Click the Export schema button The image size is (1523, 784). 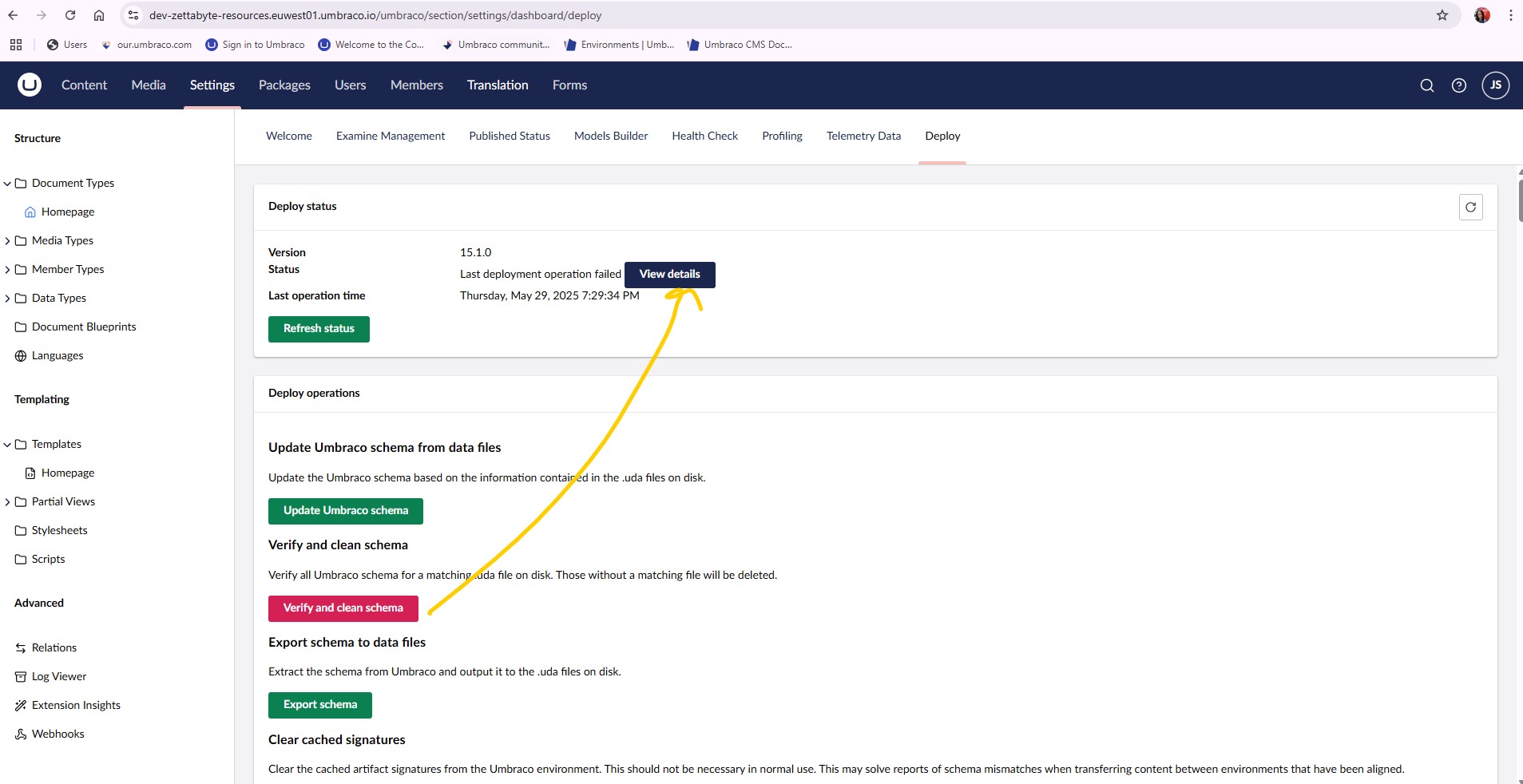click(x=320, y=705)
